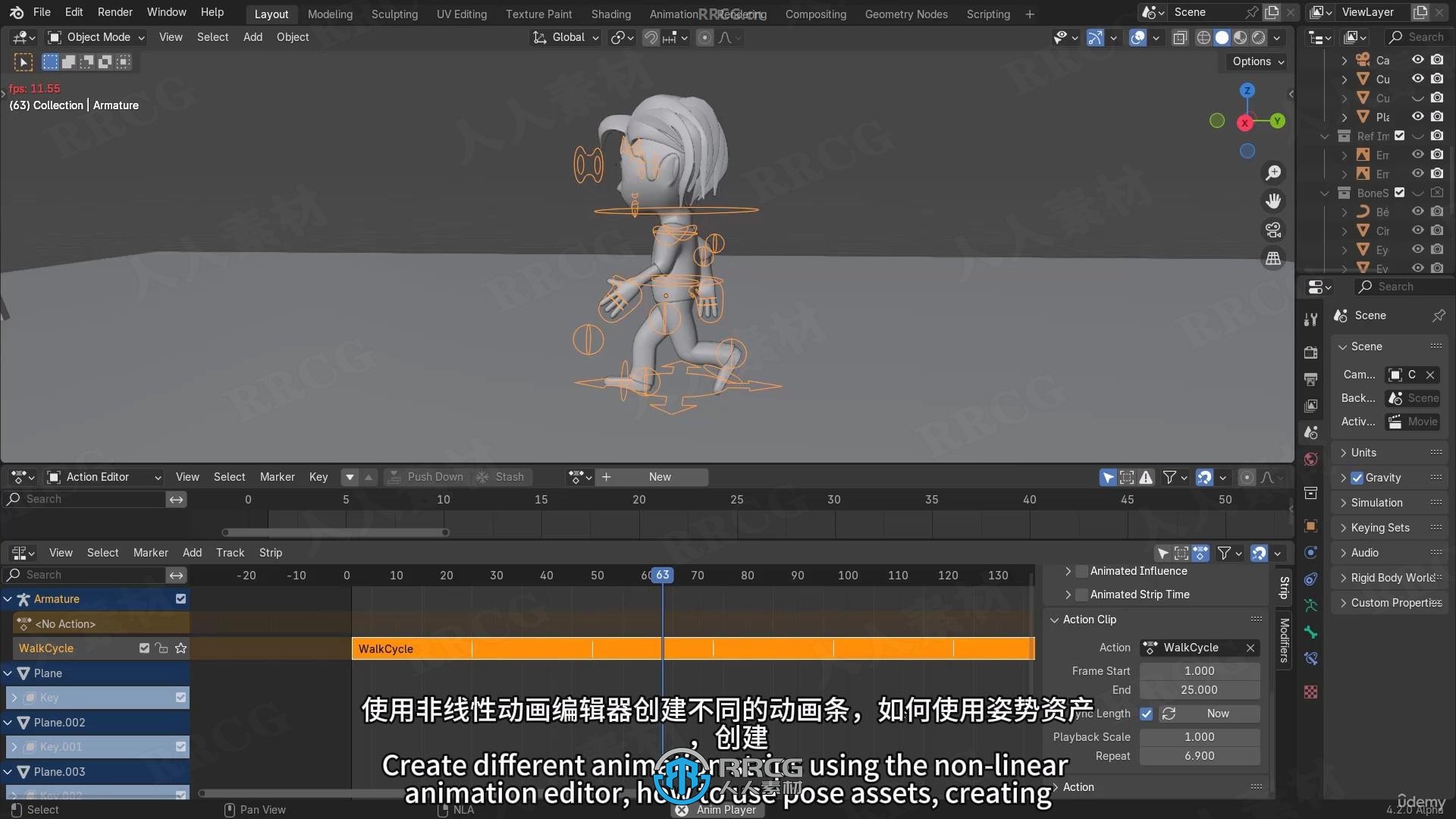Drag the Playback Scale slider
Screen dimensions: 1456x819
point(1199,736)
